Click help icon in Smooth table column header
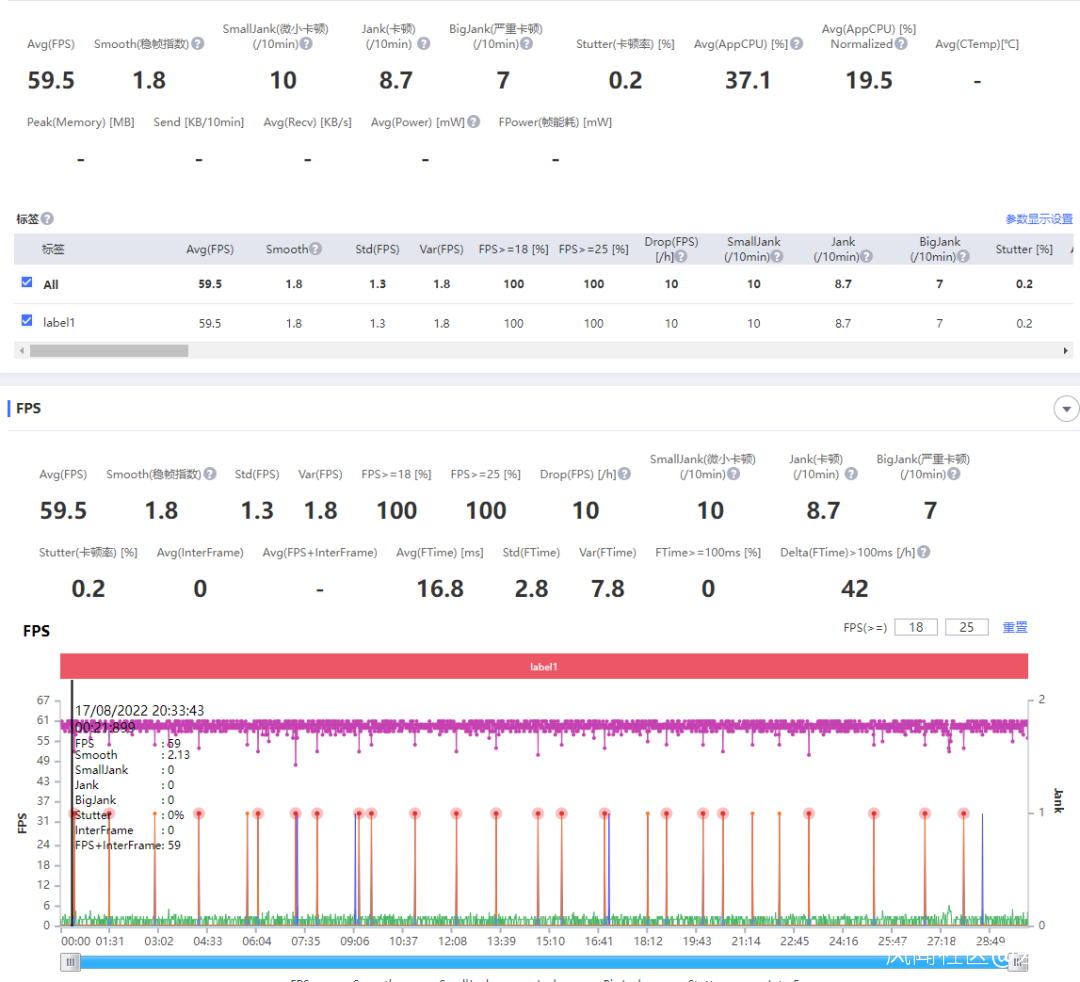This screenshot has height=982, width=1080. click(316, 250)
